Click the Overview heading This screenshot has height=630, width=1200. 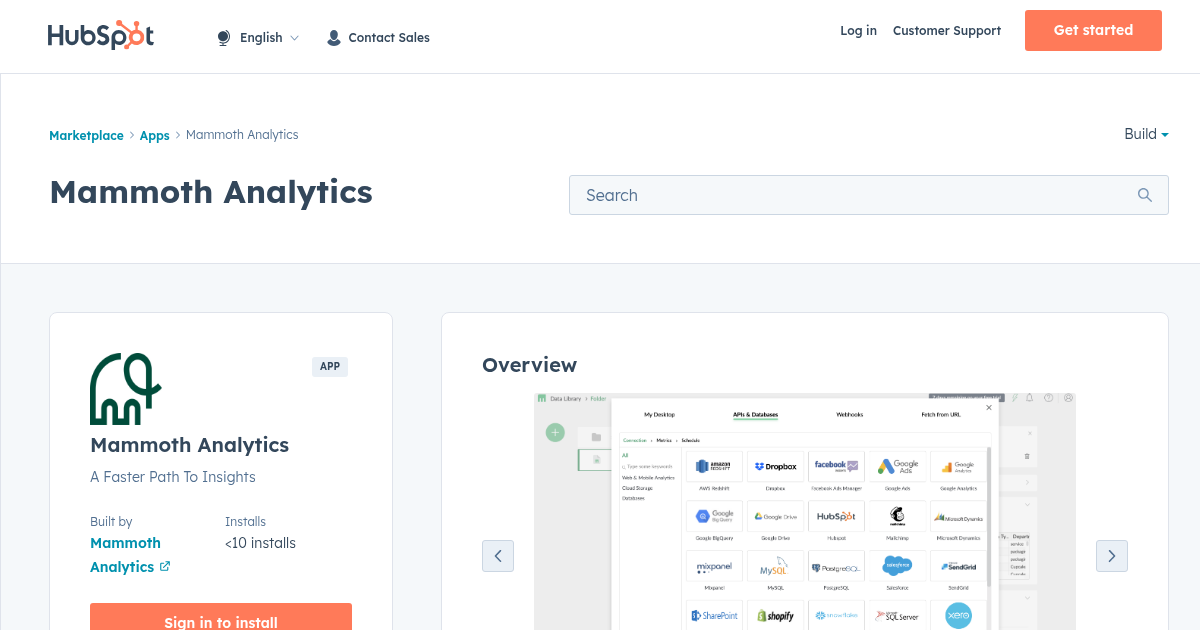[x=529, y=365]
